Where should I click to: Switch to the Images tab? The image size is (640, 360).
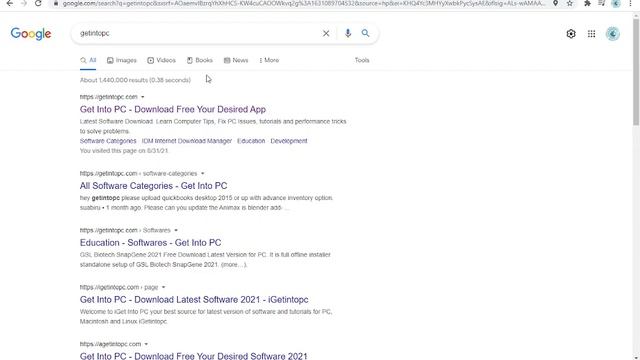[122, 60]
